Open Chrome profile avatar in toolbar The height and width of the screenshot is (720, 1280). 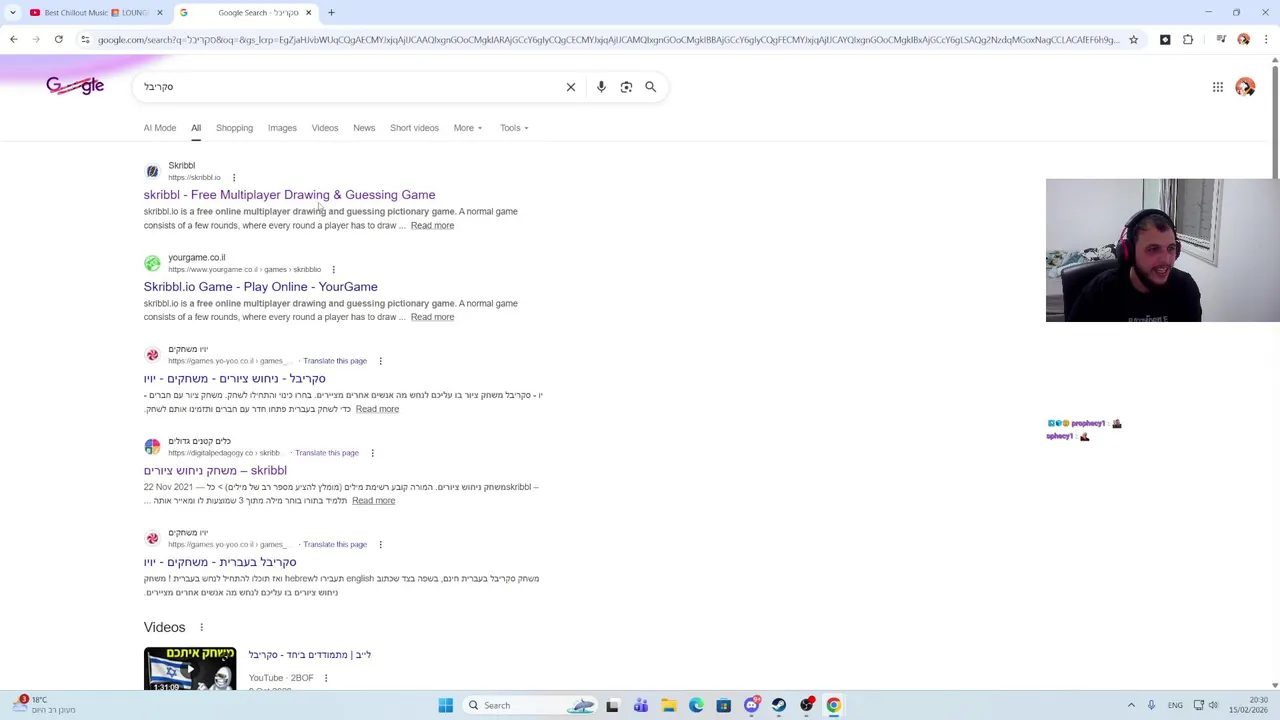tap(1243, 39)
